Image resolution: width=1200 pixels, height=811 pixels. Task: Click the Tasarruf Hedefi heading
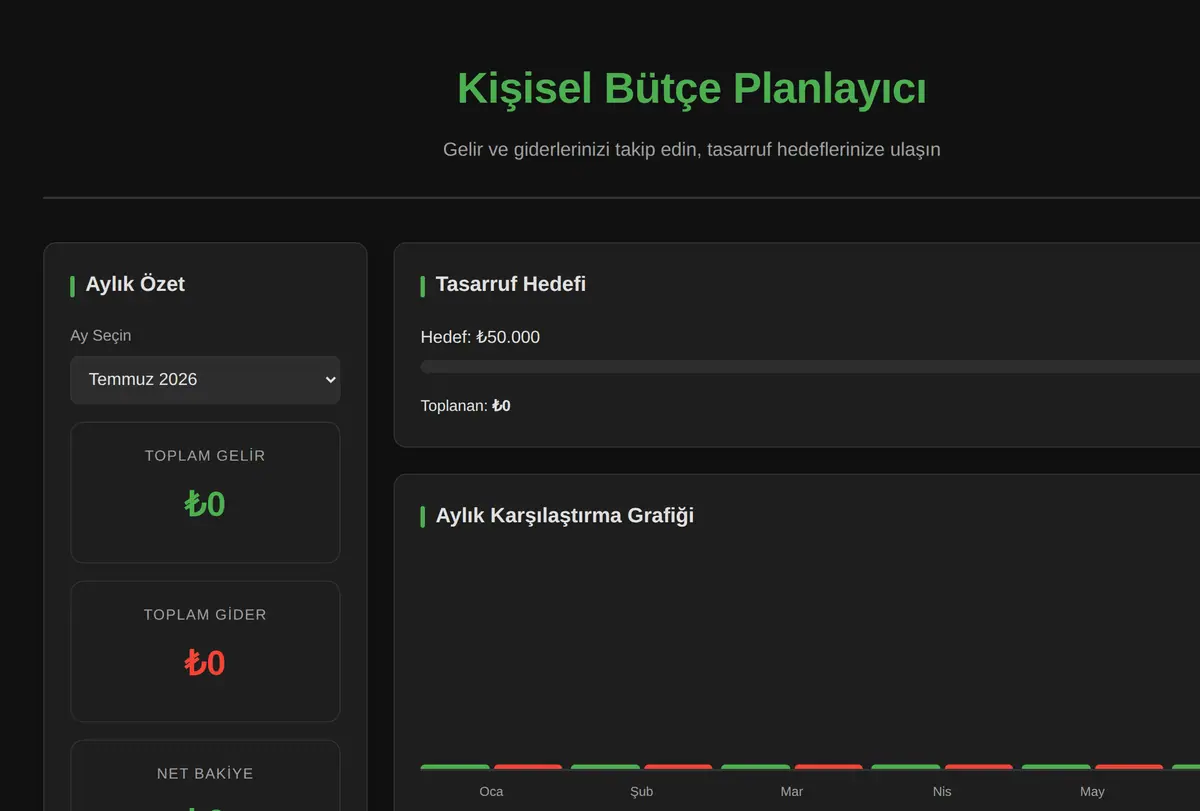click(511, 284)
